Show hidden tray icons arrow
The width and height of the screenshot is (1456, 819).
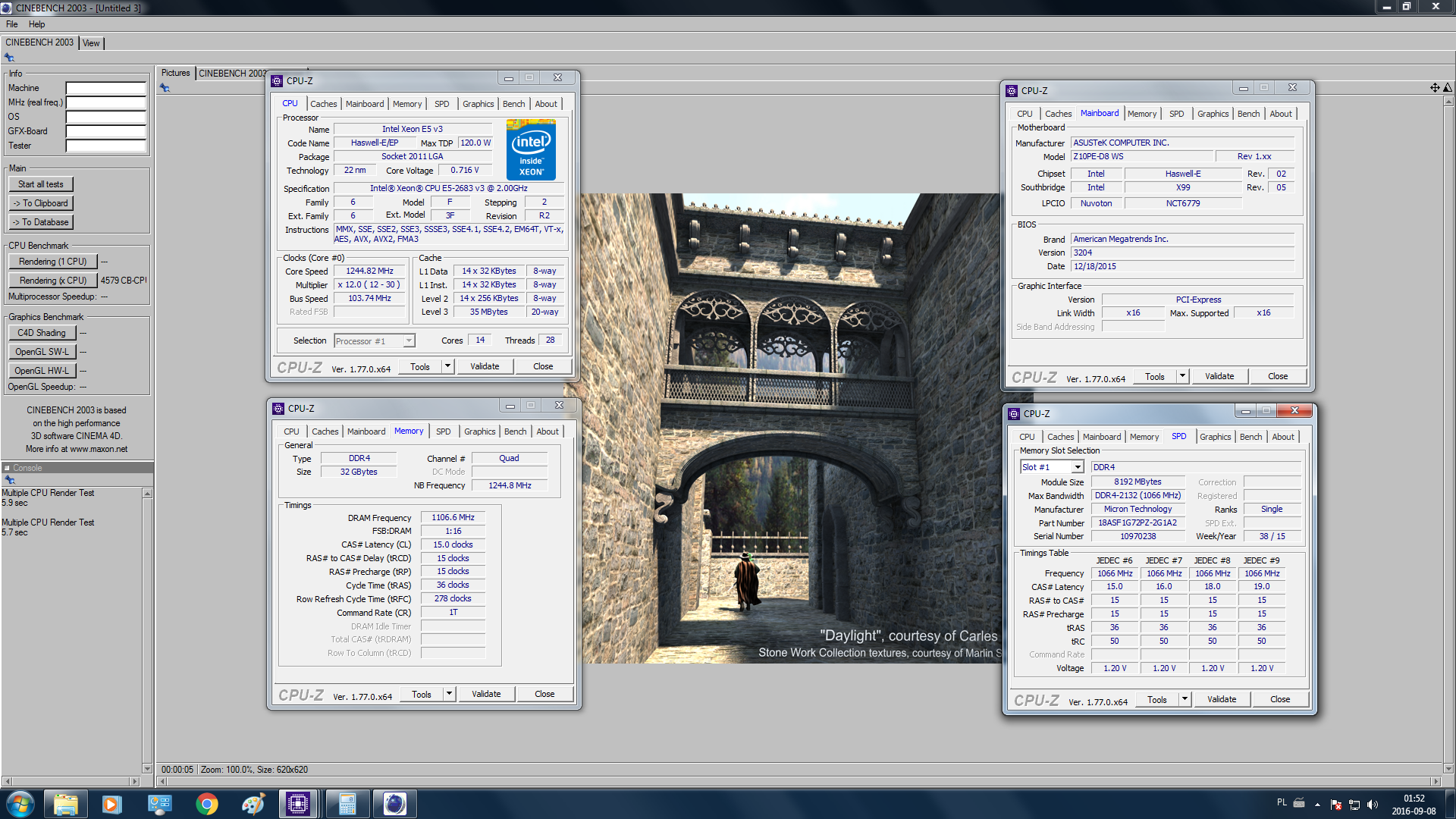(1317, 805)
